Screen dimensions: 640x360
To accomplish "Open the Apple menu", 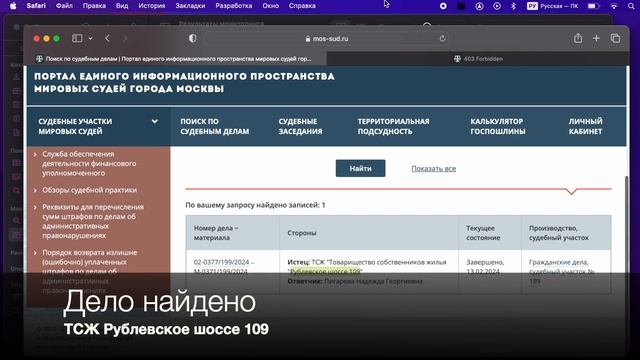I will [13, 6].
